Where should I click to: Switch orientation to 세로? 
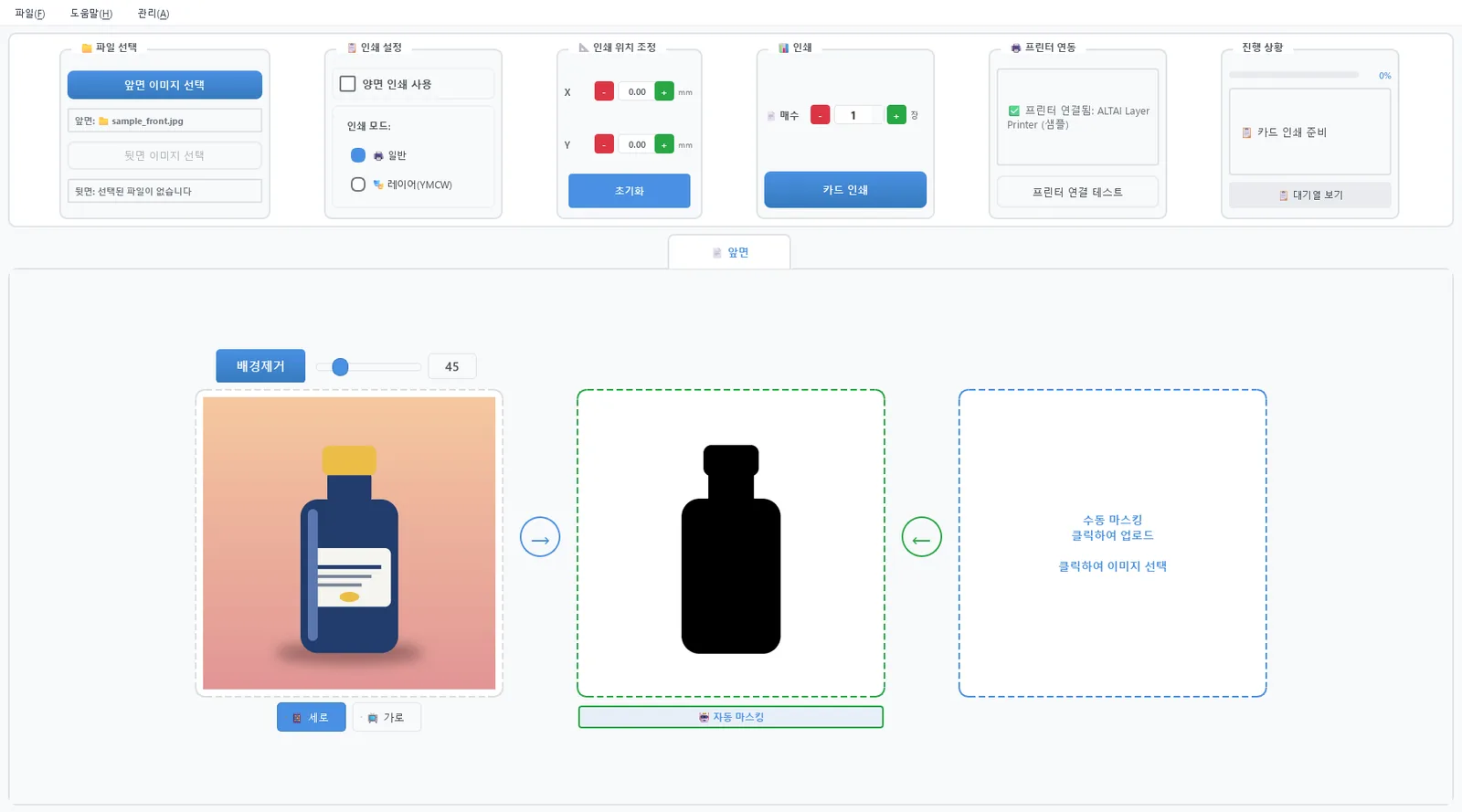[x=312, y=717]
